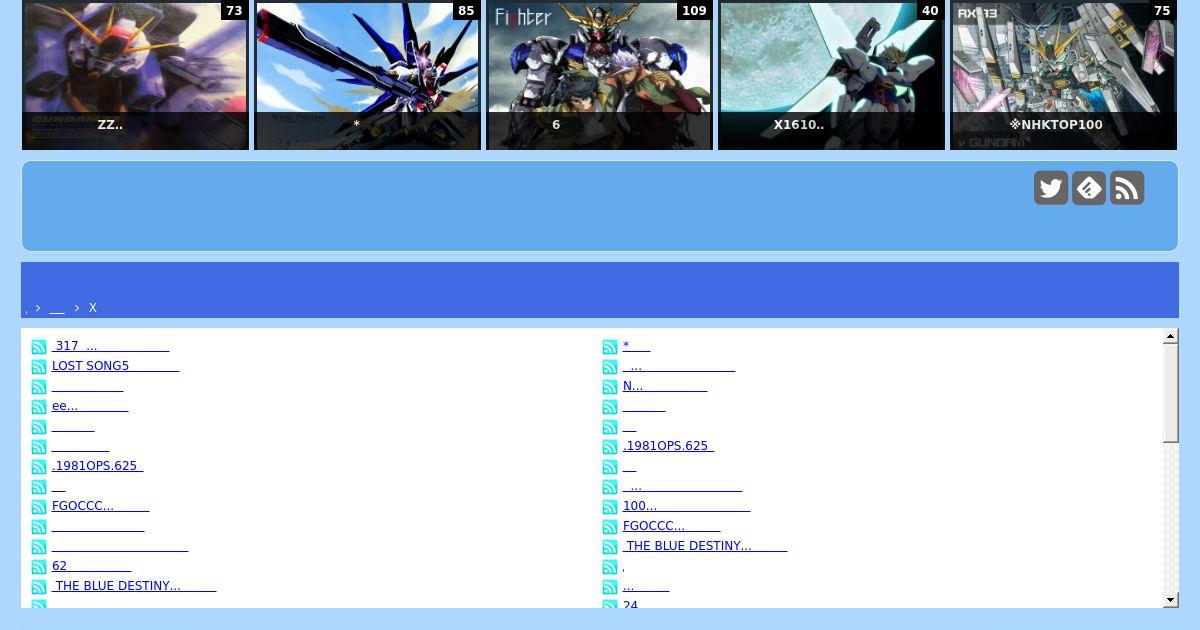This screenshot has height=630, width=1200.
Task: Open the '※NHKTOP100' thumbnail
Action: pos(1063,75)
